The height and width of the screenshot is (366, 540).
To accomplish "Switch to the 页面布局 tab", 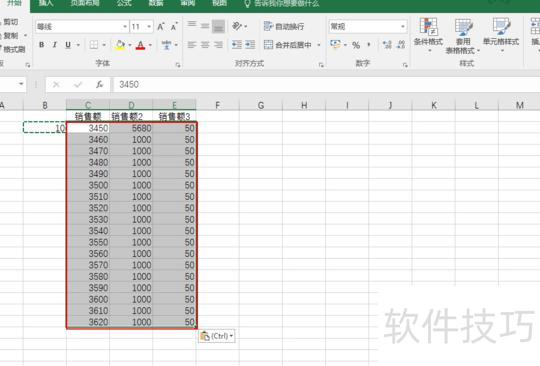I will (x=85, y=3).
